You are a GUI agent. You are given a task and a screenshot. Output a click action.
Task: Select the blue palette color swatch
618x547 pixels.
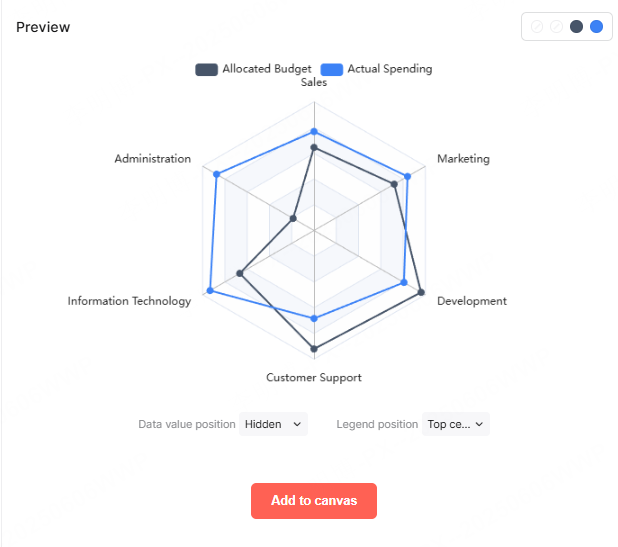pyautogui.click(x=596, y=27)
